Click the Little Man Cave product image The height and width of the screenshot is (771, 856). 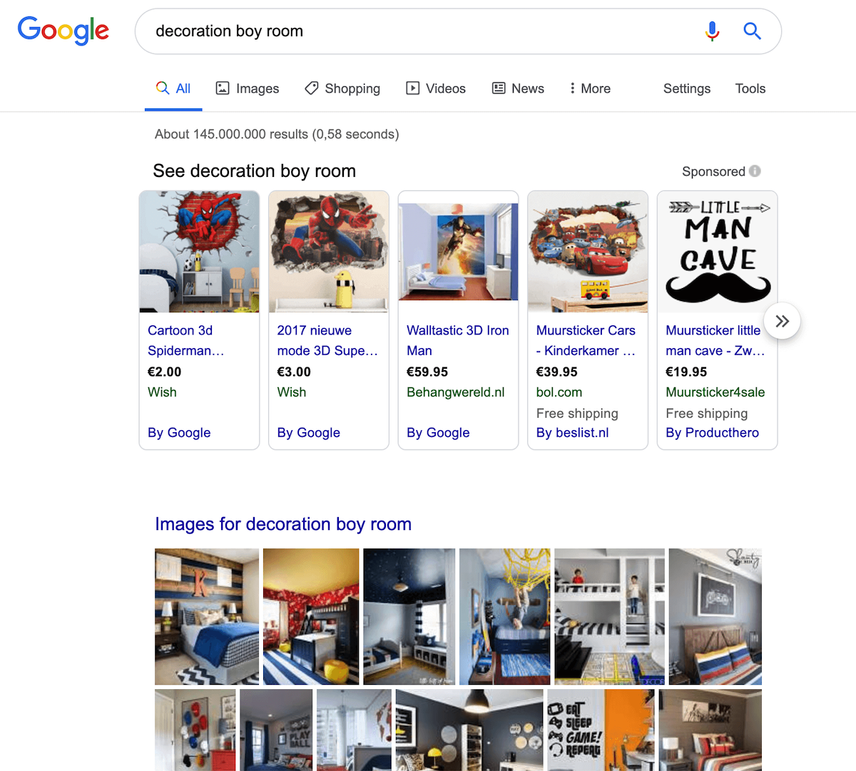717,252
